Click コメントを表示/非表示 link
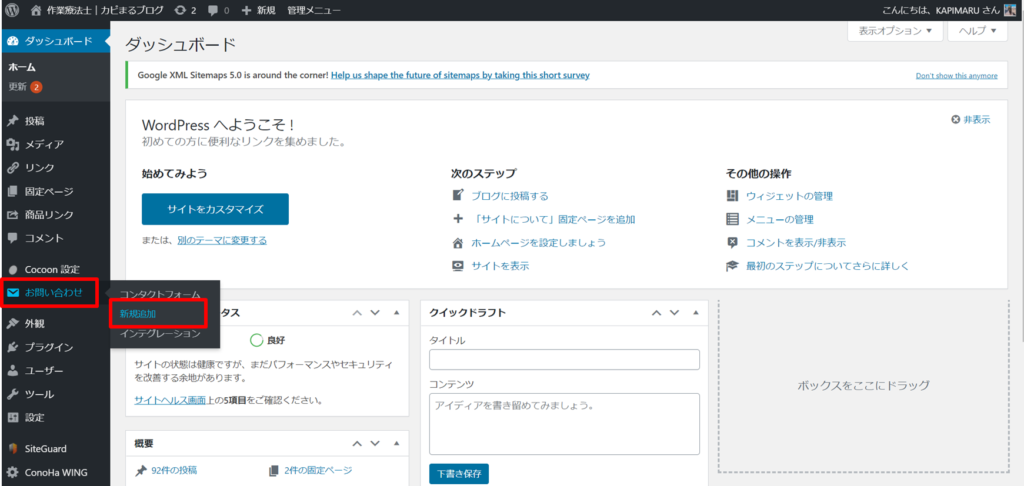This screenshot has width=1024, height=486. click(x=796, y=243)
